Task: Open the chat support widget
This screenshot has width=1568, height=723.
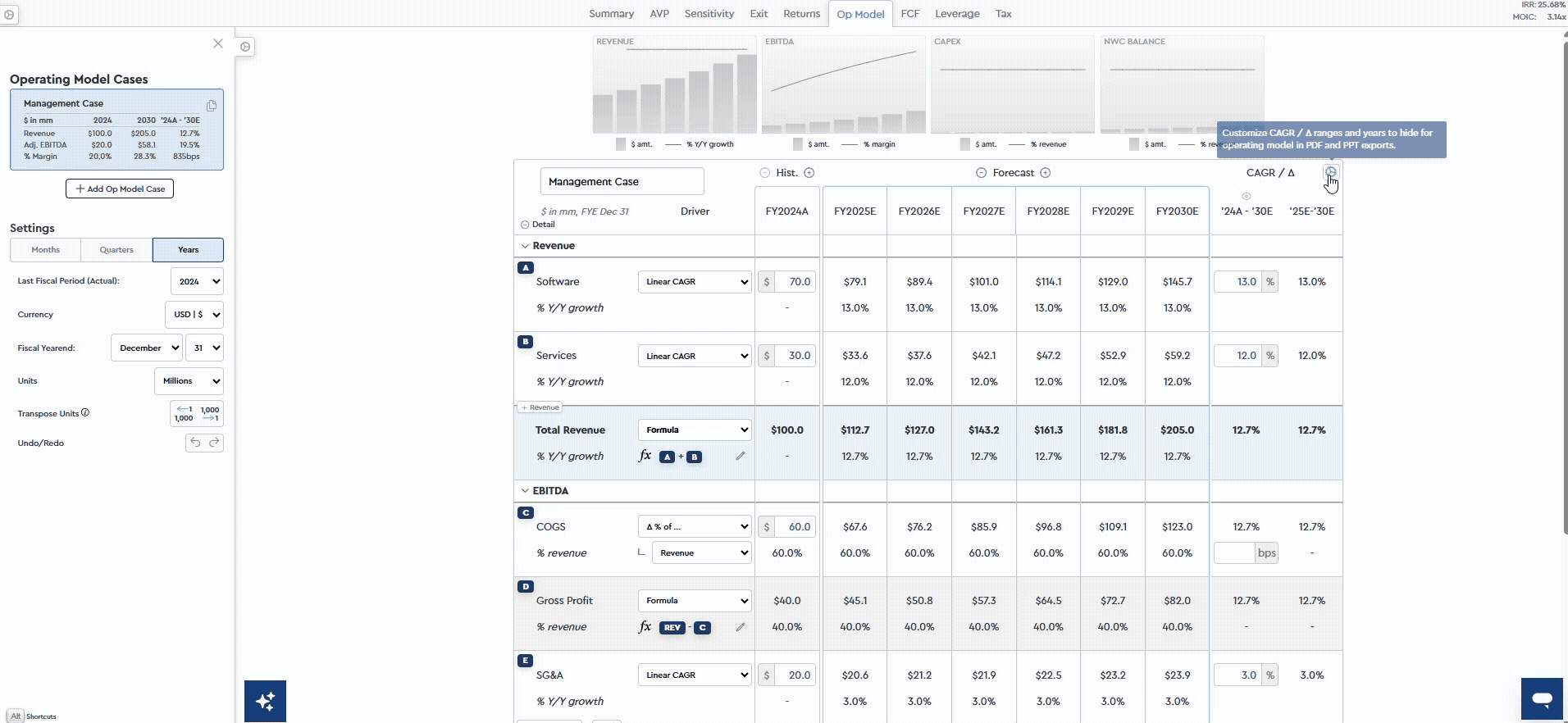Action: [x=1541, y=698]
